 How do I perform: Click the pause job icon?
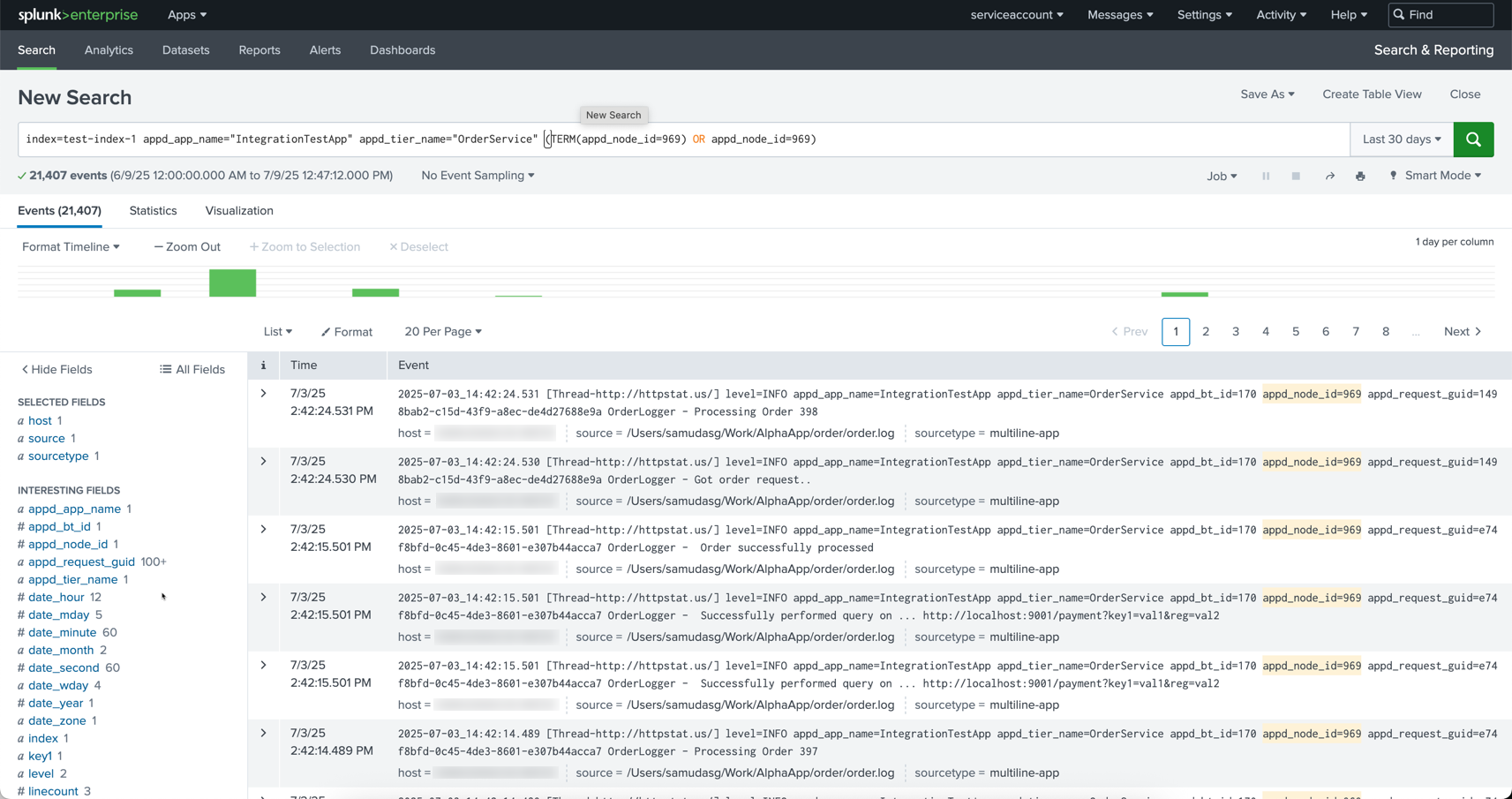1266,177
